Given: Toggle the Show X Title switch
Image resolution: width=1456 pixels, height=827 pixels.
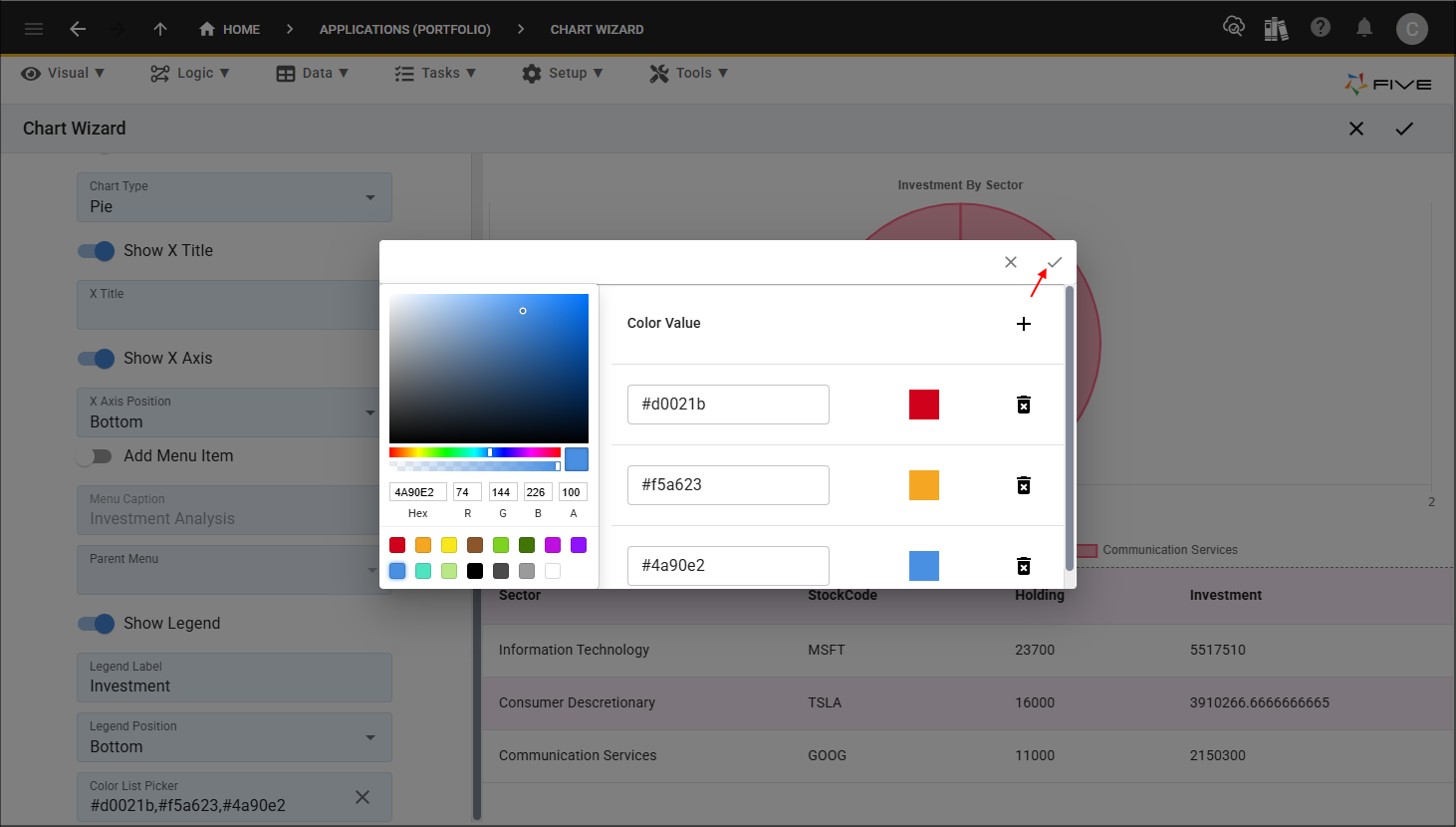Looking at the screenshot, I should [97, 251].
